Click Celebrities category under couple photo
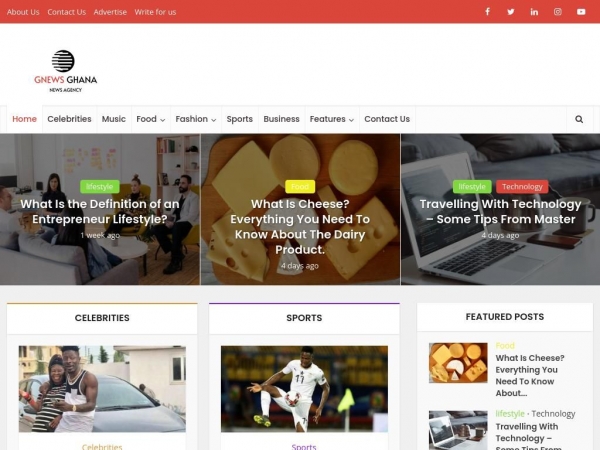The height and width of the screenshot is (450, 600). pyautogui.click(x=102, y=447)
